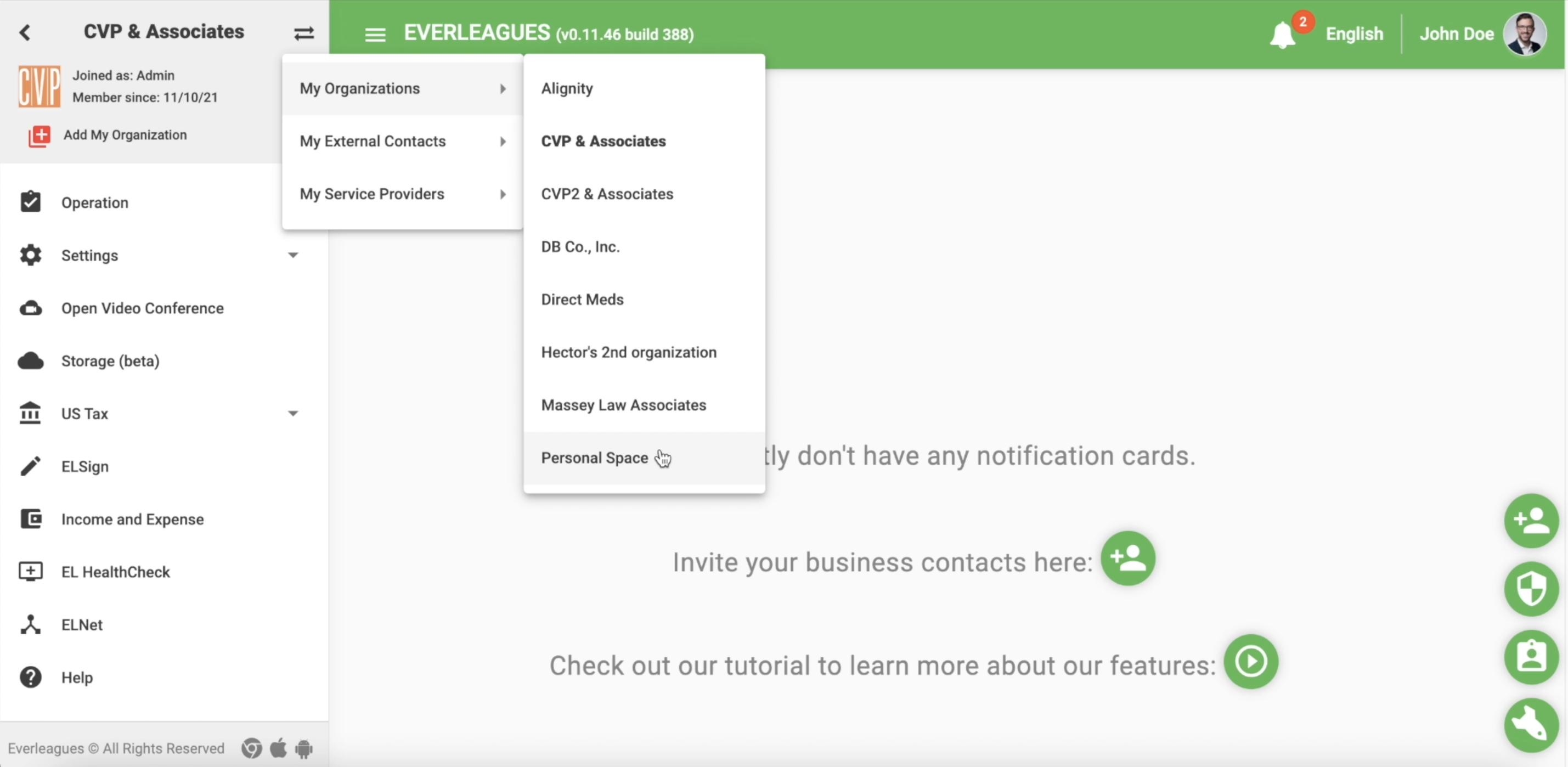Click the bottom floating green round button
1568x767 pixels.
tap(1531, 725)
